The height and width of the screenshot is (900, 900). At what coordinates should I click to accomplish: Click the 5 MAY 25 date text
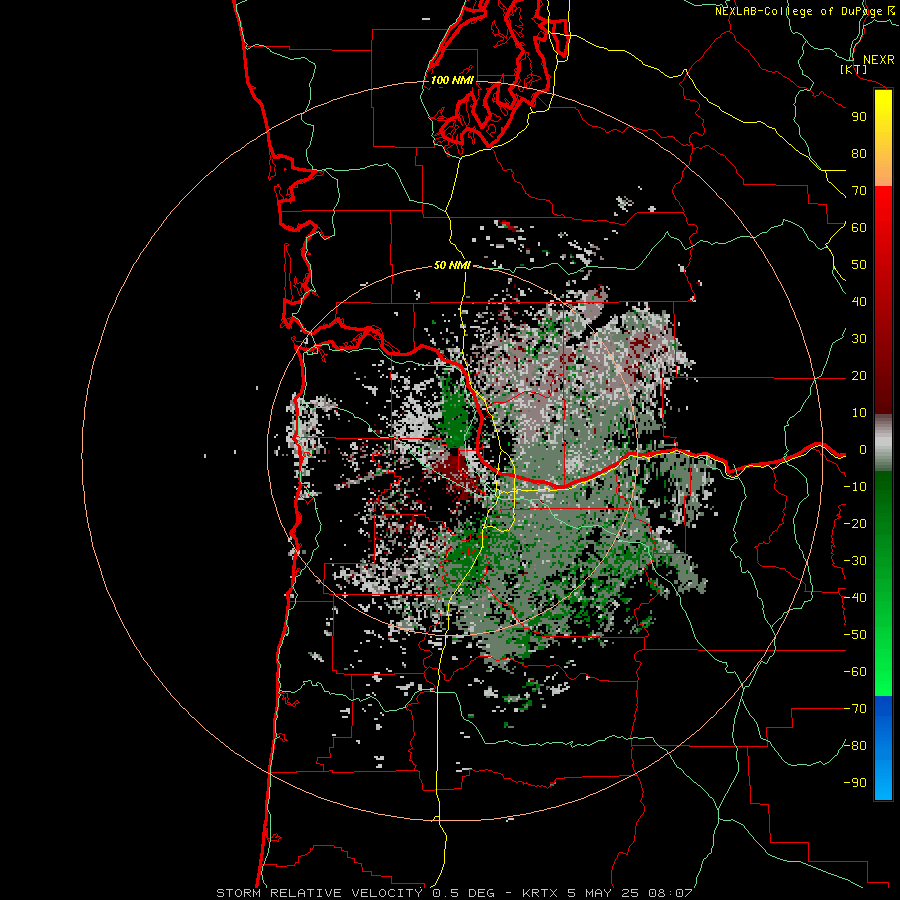click(x=603, y=893)
